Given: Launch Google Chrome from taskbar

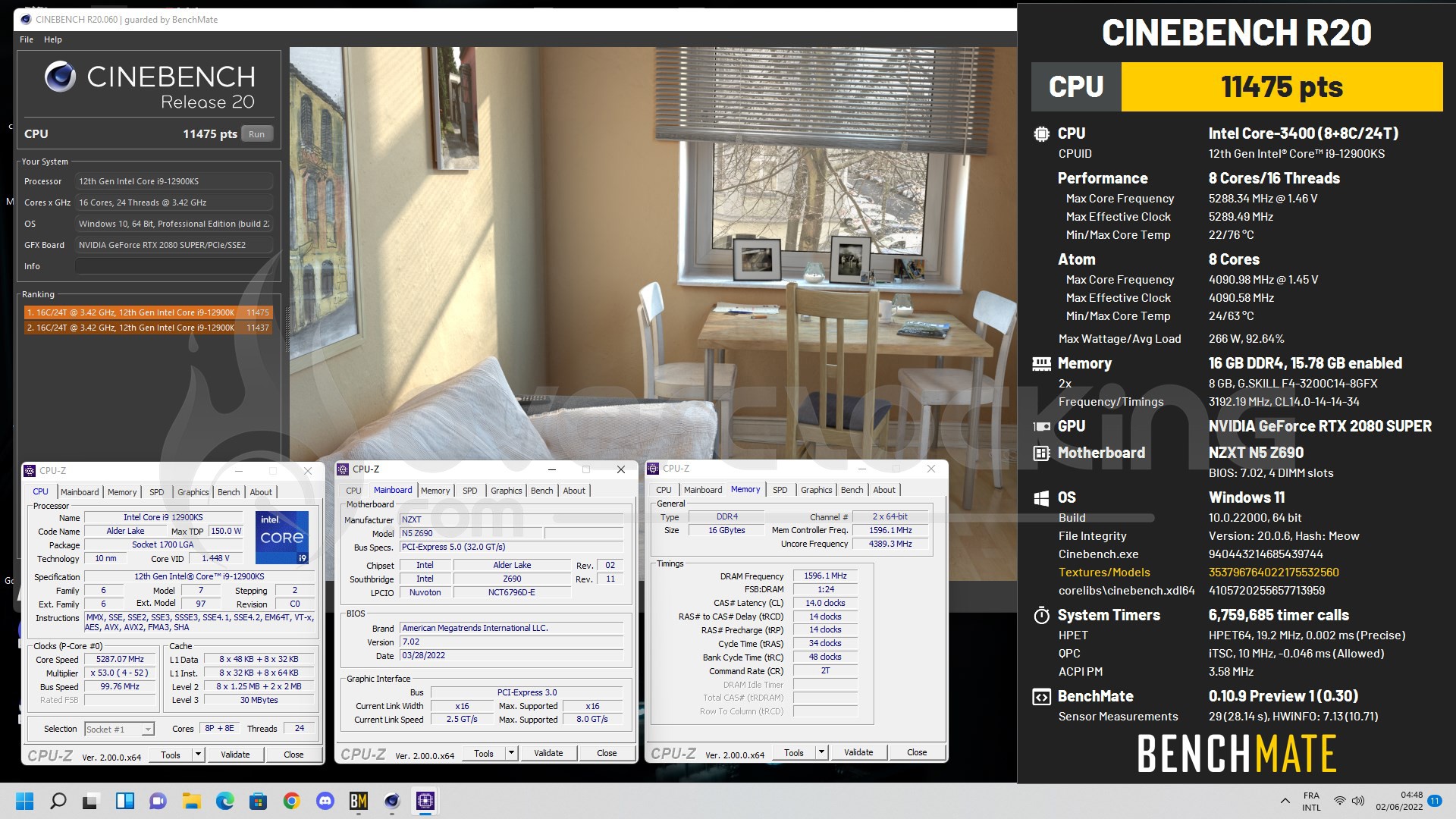Looking at the screenshot, I should (291, 801).
